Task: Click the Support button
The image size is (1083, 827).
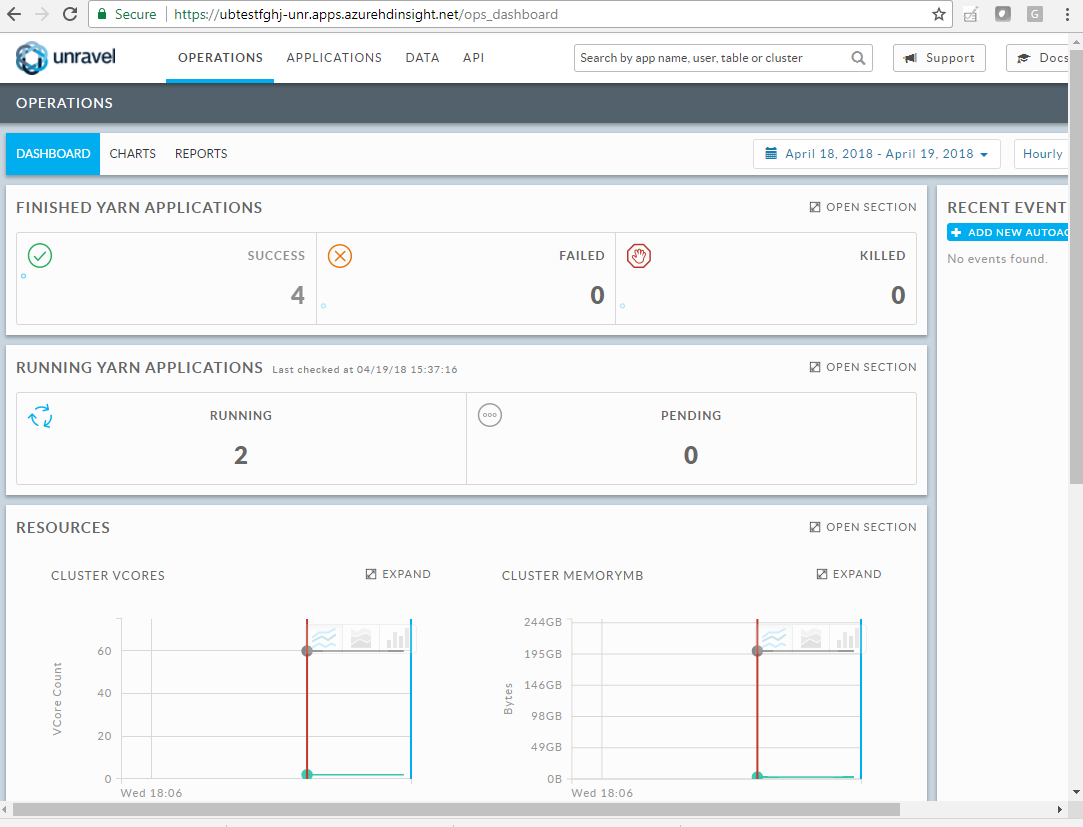Action: [939, 58]
